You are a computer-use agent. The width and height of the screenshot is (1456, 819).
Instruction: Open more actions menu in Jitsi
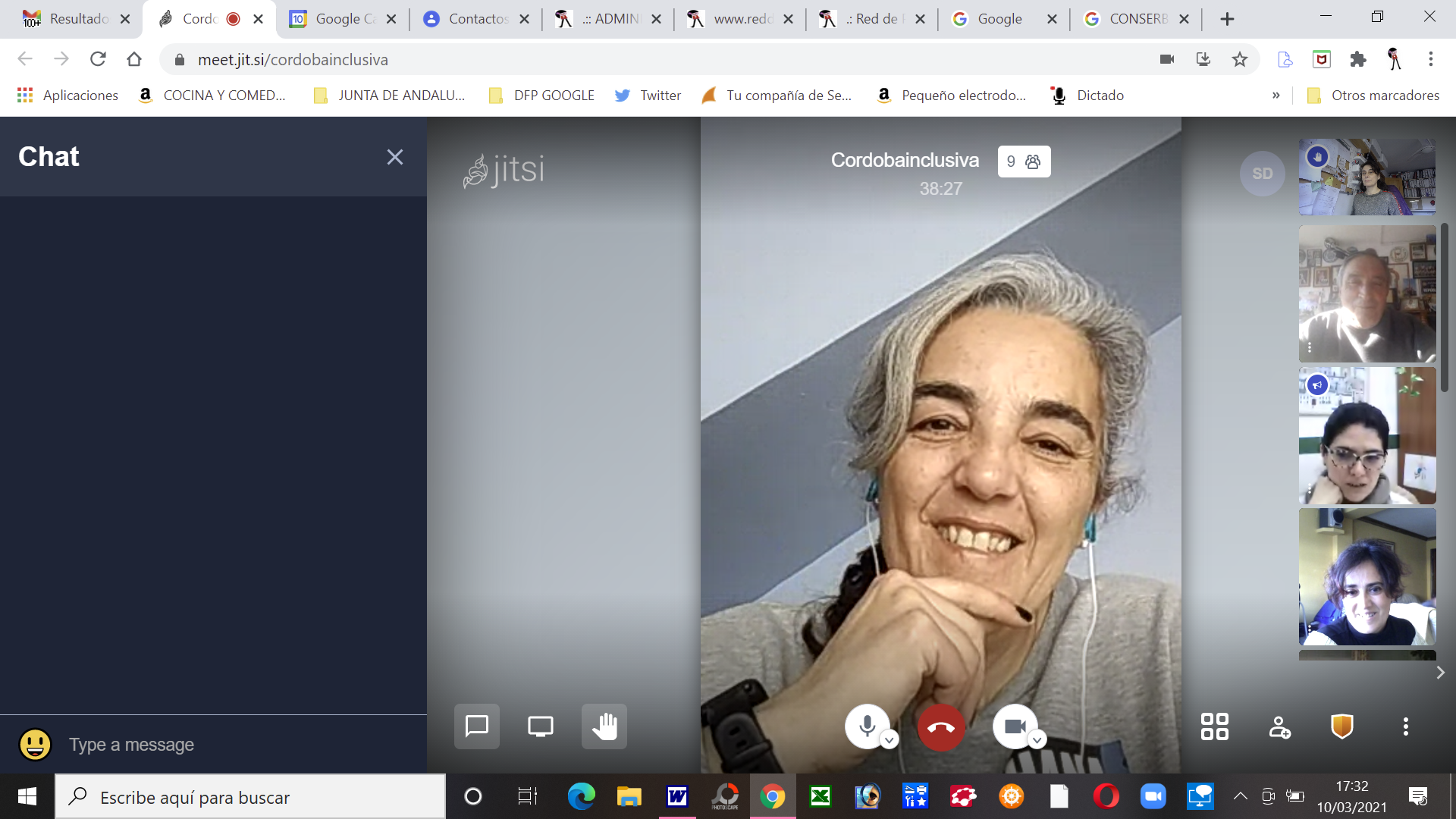(1405, 726)
